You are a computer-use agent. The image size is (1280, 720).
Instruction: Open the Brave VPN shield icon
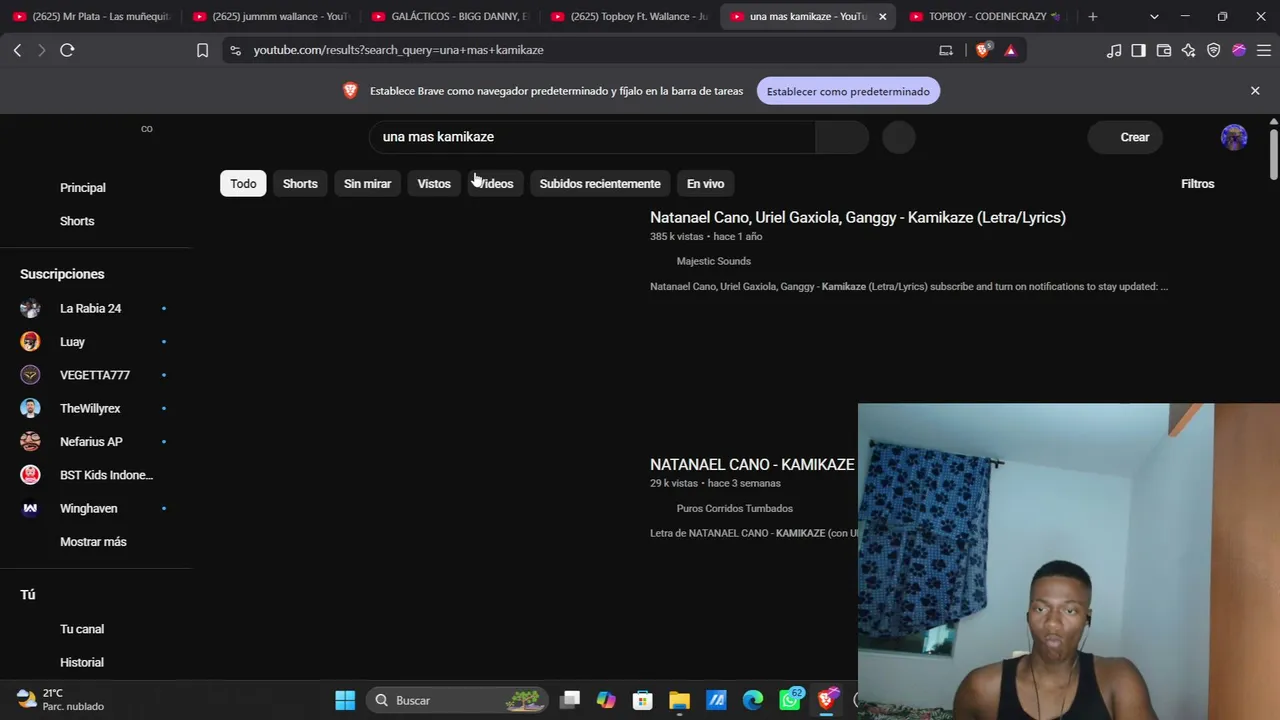[1214, 50]
